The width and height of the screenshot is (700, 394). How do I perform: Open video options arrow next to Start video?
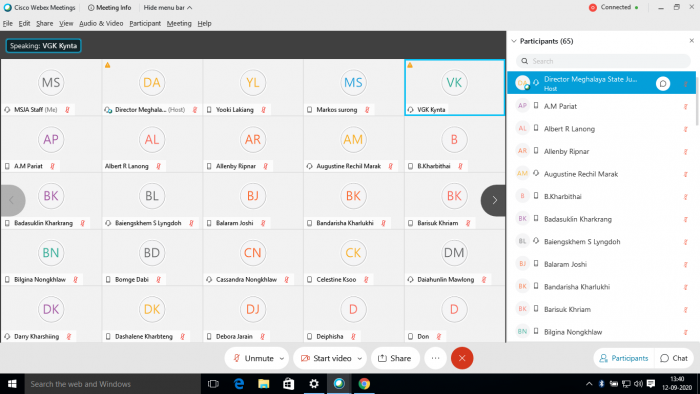[359, 358]
